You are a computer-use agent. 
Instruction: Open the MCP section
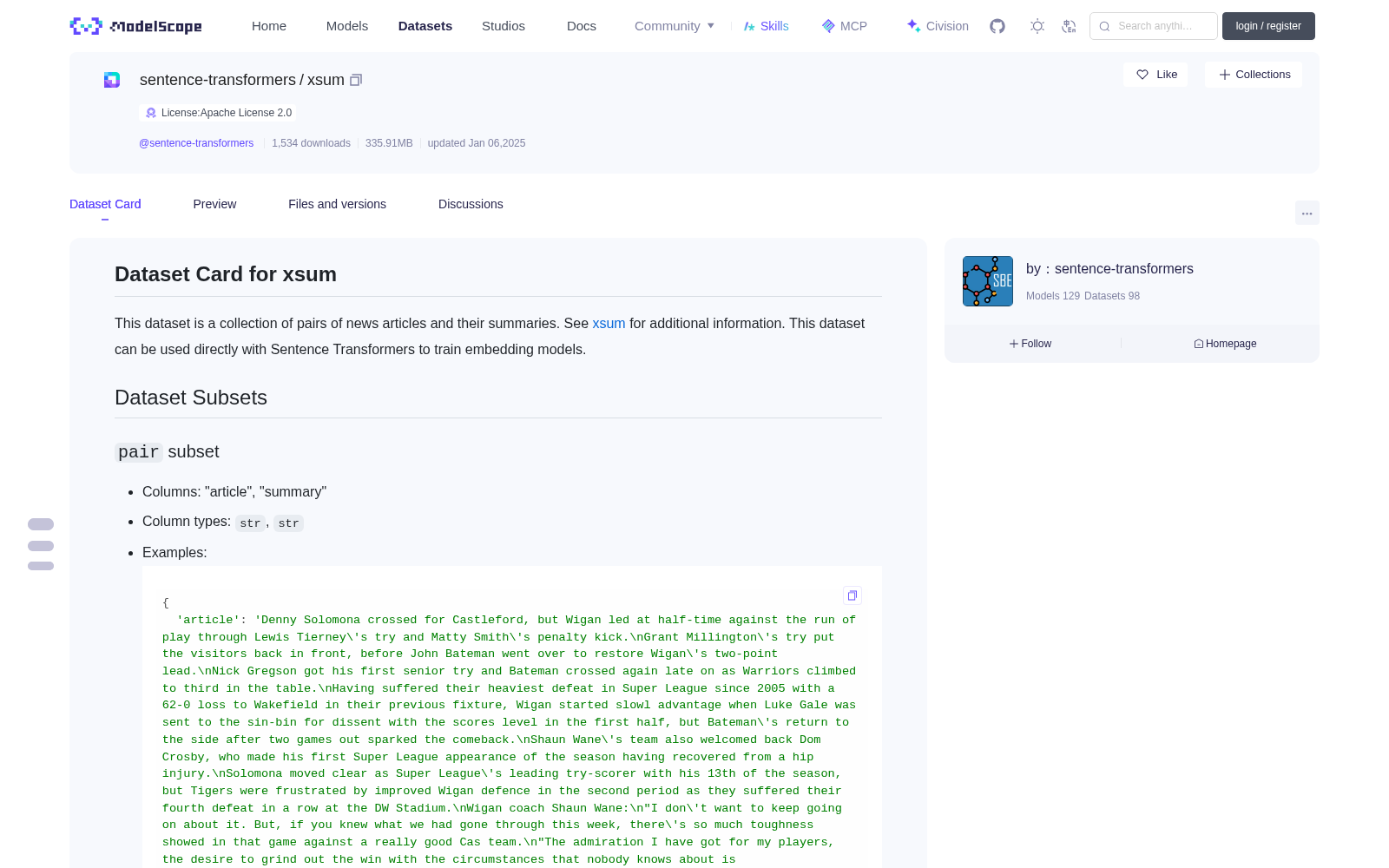tap(845, 26)
